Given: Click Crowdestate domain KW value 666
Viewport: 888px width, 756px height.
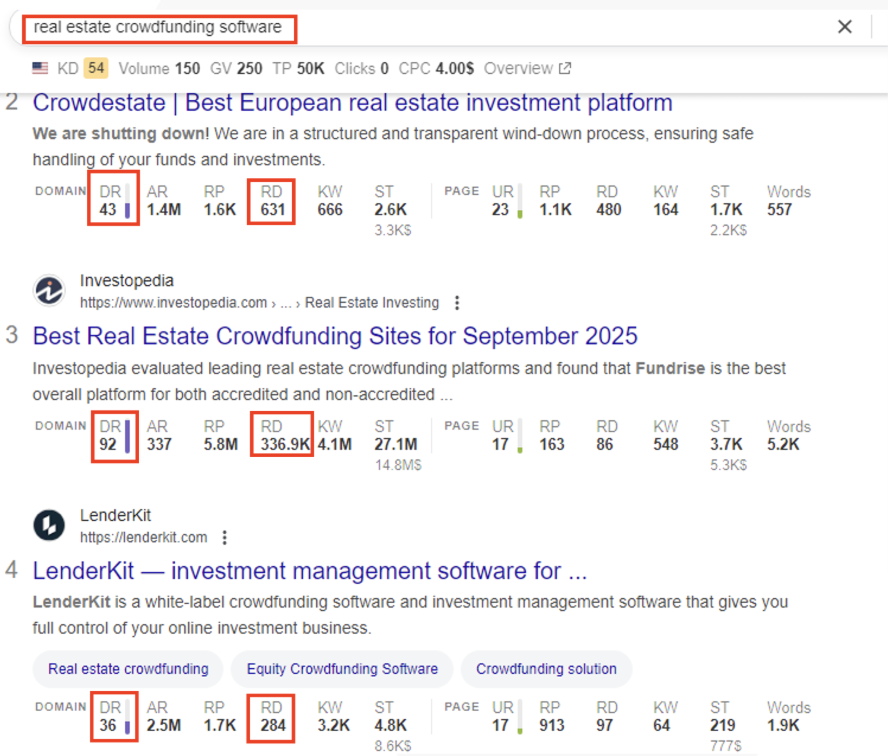Looking at the screenshot, I should click(x=330, y=210).
